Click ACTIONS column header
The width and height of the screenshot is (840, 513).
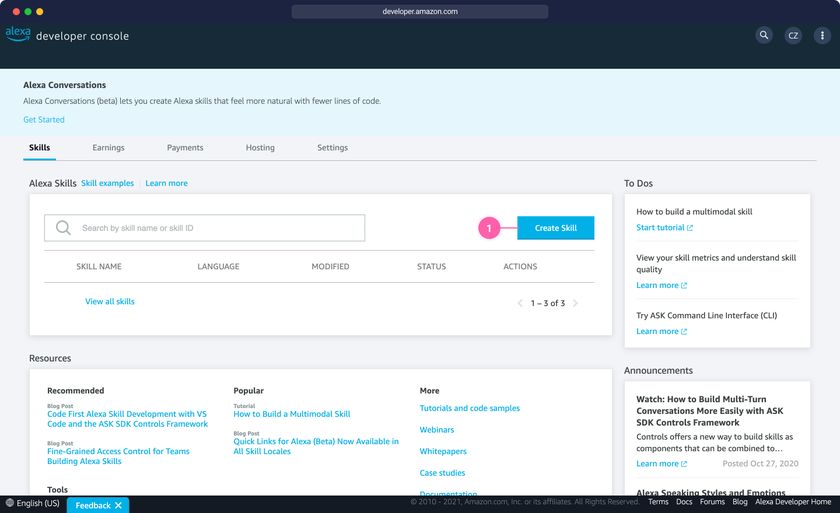520,266
